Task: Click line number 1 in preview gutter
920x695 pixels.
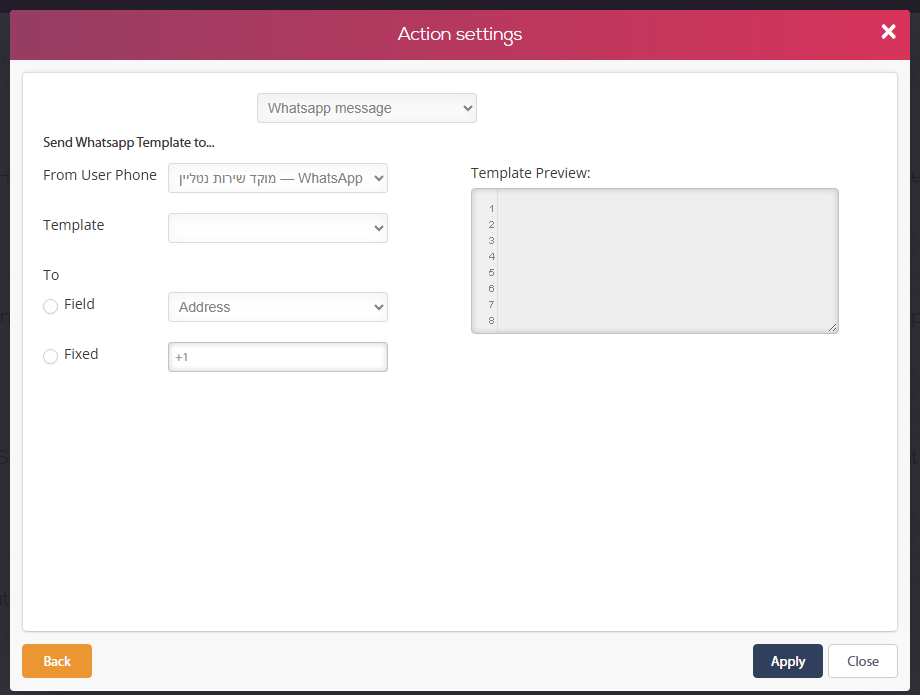Action: click(492, 209)
